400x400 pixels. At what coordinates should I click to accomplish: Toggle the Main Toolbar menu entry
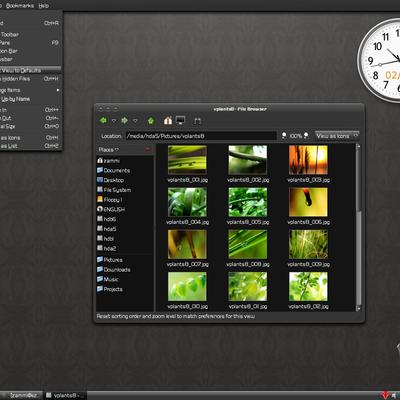click(x=31, y=35)
